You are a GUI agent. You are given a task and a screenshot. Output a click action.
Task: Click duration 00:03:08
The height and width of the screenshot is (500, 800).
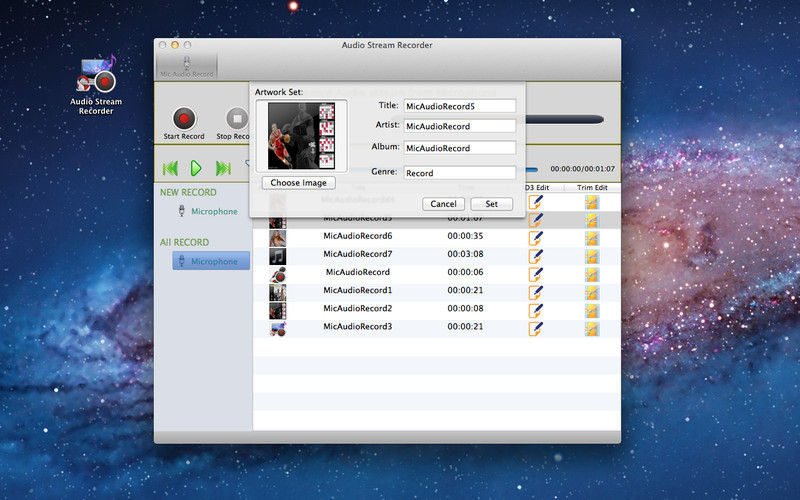(x=465, y=254)
